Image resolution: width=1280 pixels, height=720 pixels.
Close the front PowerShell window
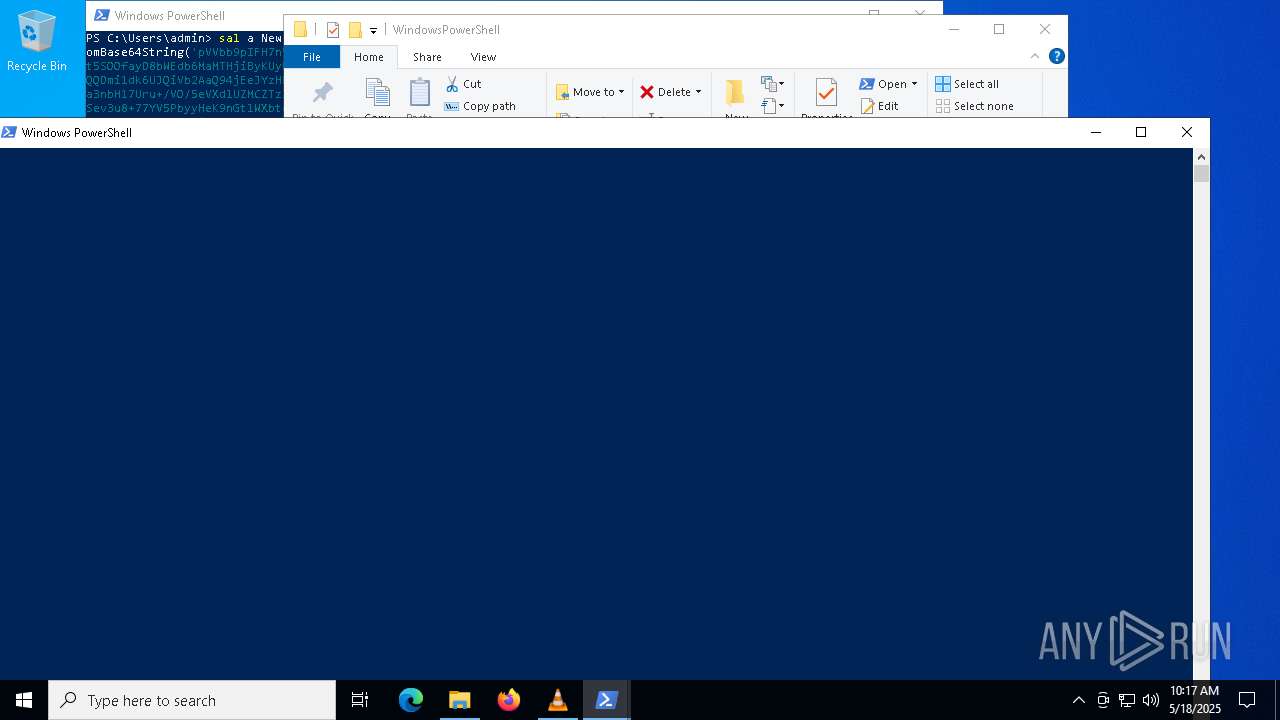(1187, 132)
